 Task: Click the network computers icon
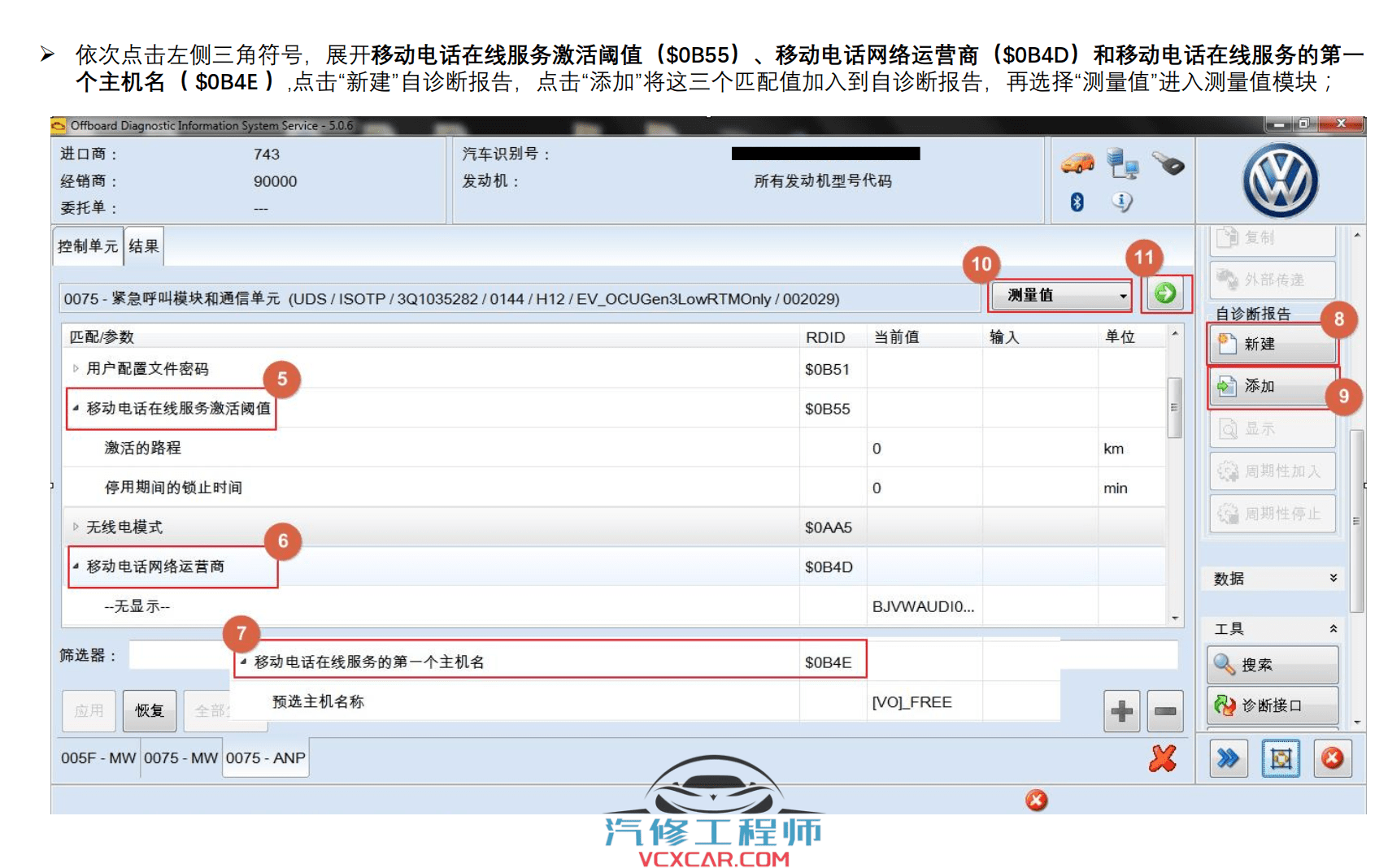[x=1122, y=163]
